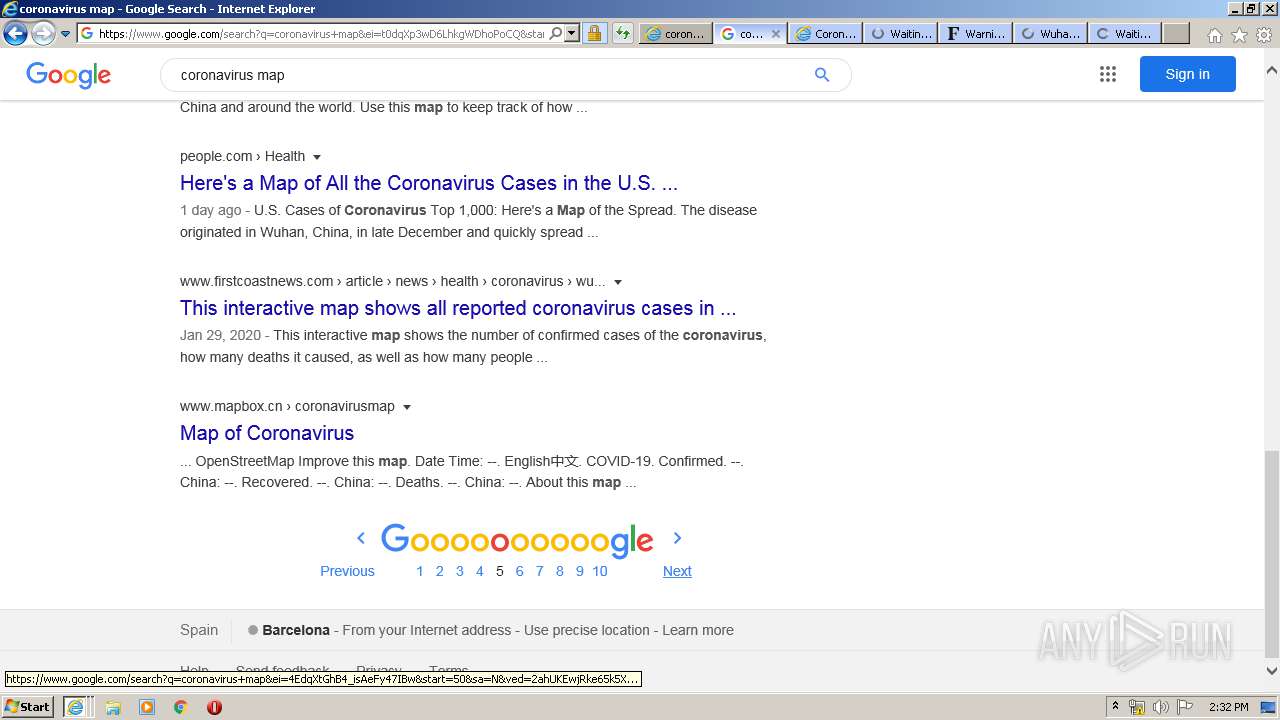Click the Next pagination link

(677, 571)
